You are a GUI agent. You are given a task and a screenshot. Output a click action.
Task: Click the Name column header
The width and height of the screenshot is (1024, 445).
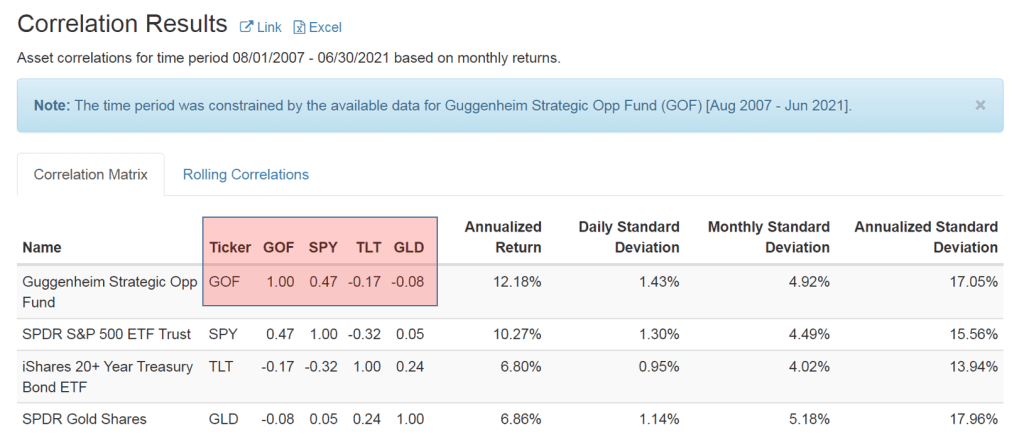pyautogui.click(x=41, y=247)
